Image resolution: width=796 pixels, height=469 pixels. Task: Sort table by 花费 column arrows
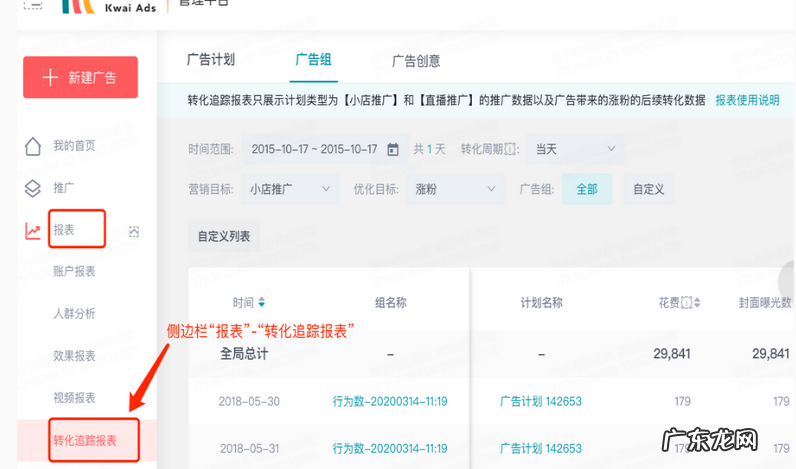(697, 303)
